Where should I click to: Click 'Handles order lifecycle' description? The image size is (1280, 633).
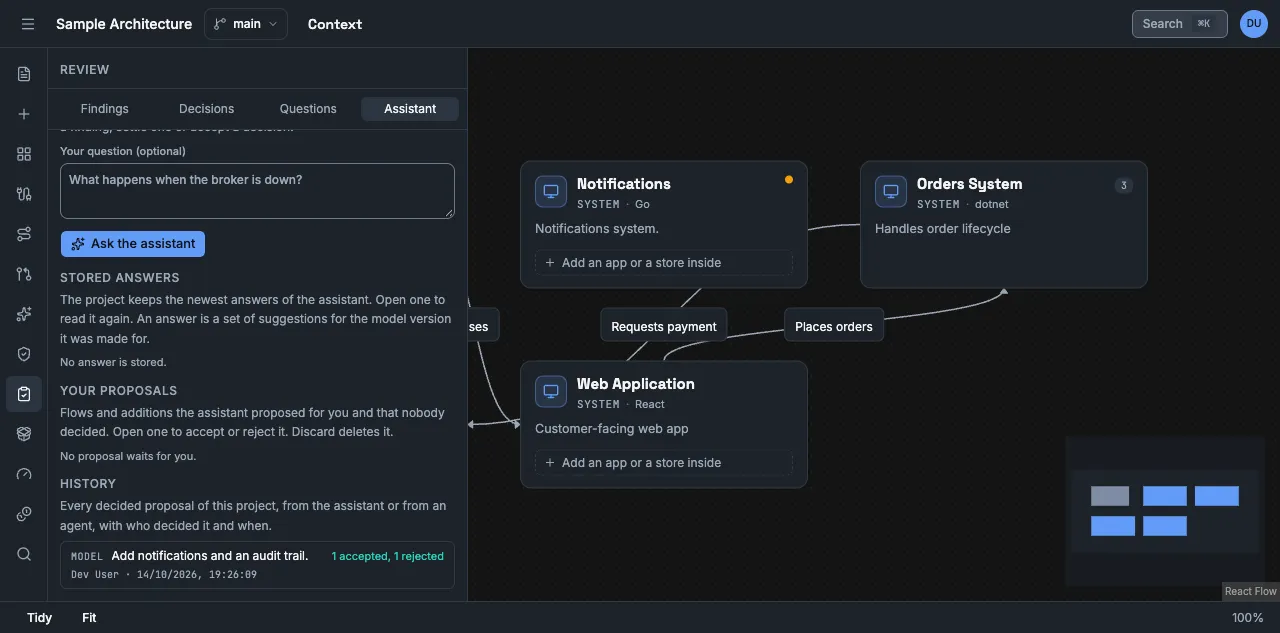pos(943,229)
